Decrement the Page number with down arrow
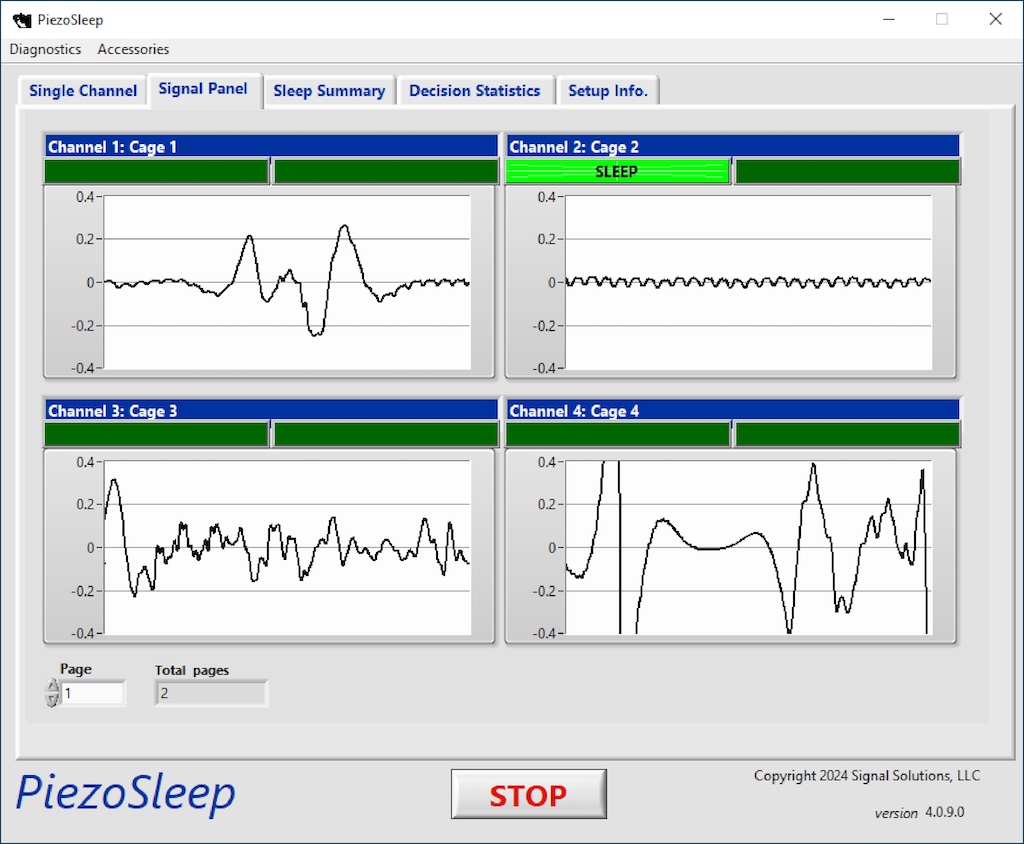 (53, 700)
